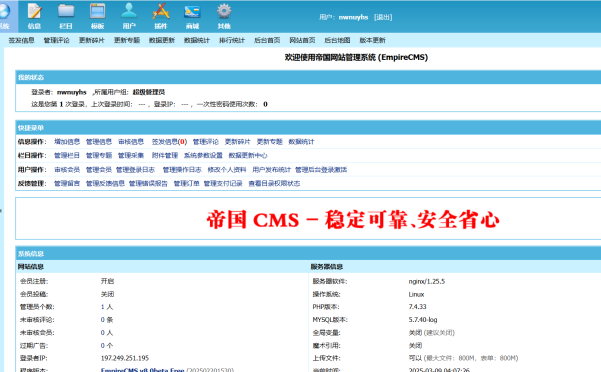Open the 管理专题 link
The height and width of the screenshot is (372, 601).
(x=99, y=156)
